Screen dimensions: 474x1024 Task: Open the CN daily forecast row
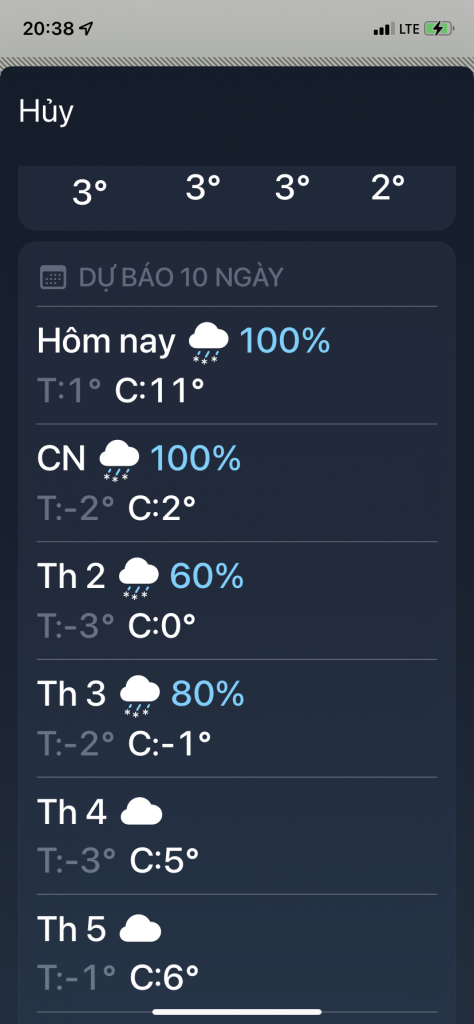click(x=237, y=483)
